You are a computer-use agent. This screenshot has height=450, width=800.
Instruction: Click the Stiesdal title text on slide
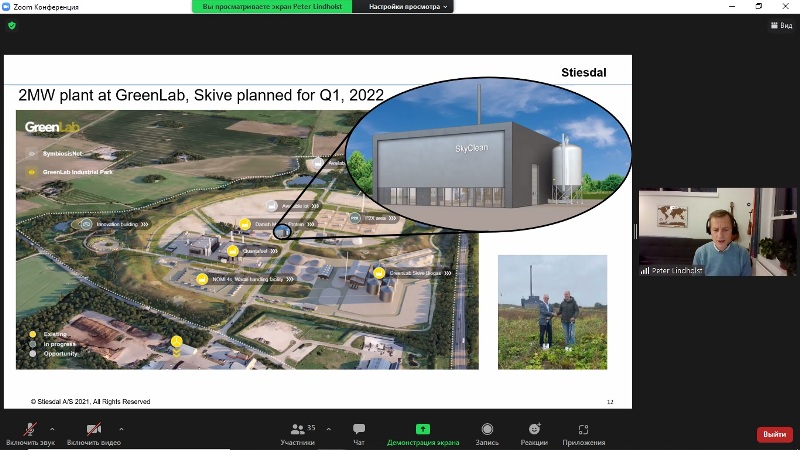coord(584,72)
